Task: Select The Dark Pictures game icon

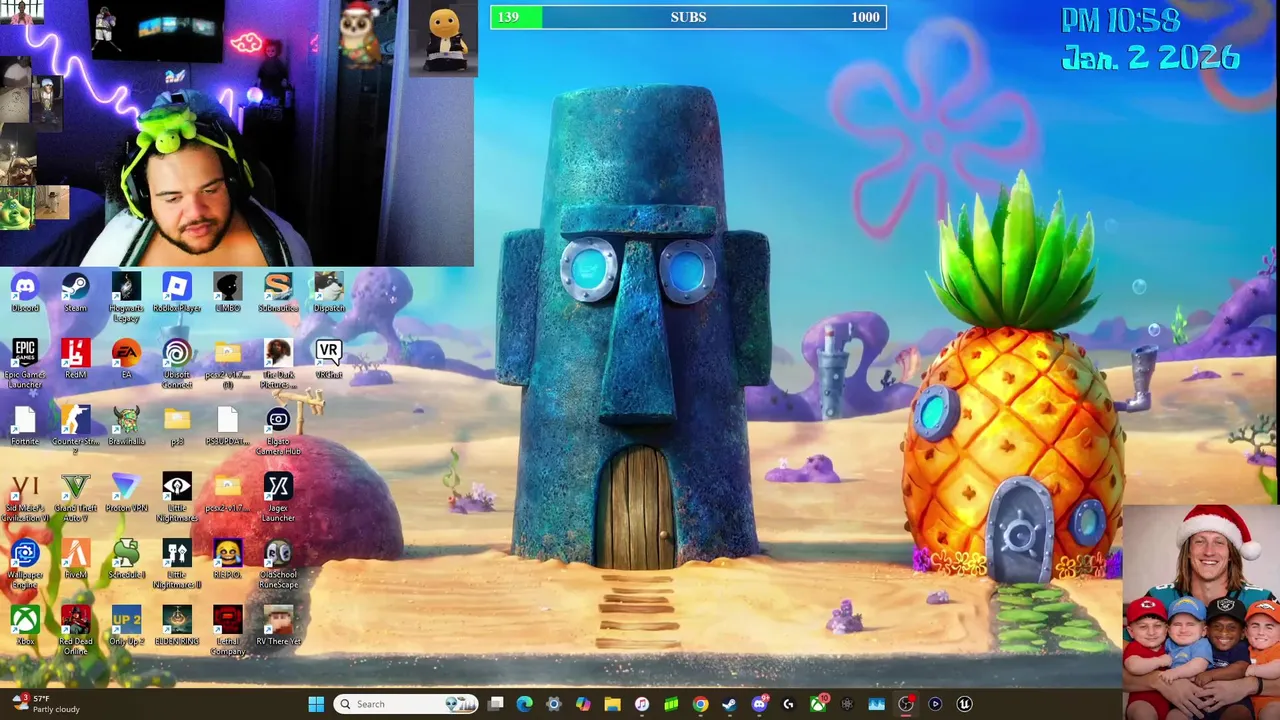Action: (x=278, y=363)
